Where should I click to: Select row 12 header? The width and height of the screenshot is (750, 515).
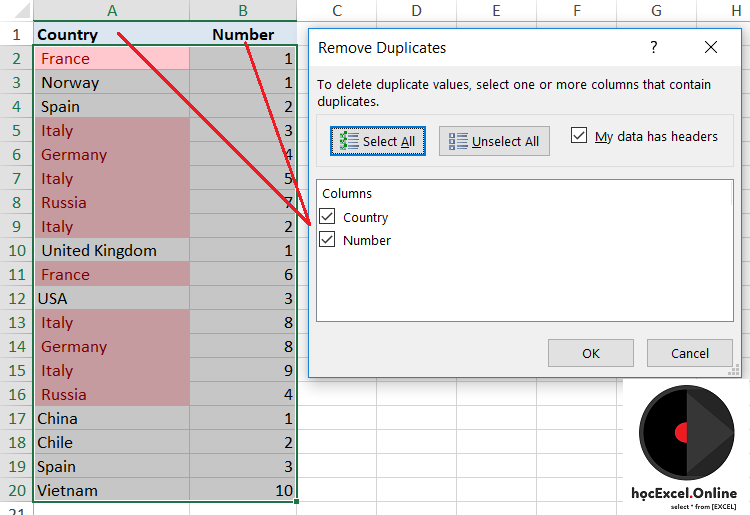[x=16, y=298]
